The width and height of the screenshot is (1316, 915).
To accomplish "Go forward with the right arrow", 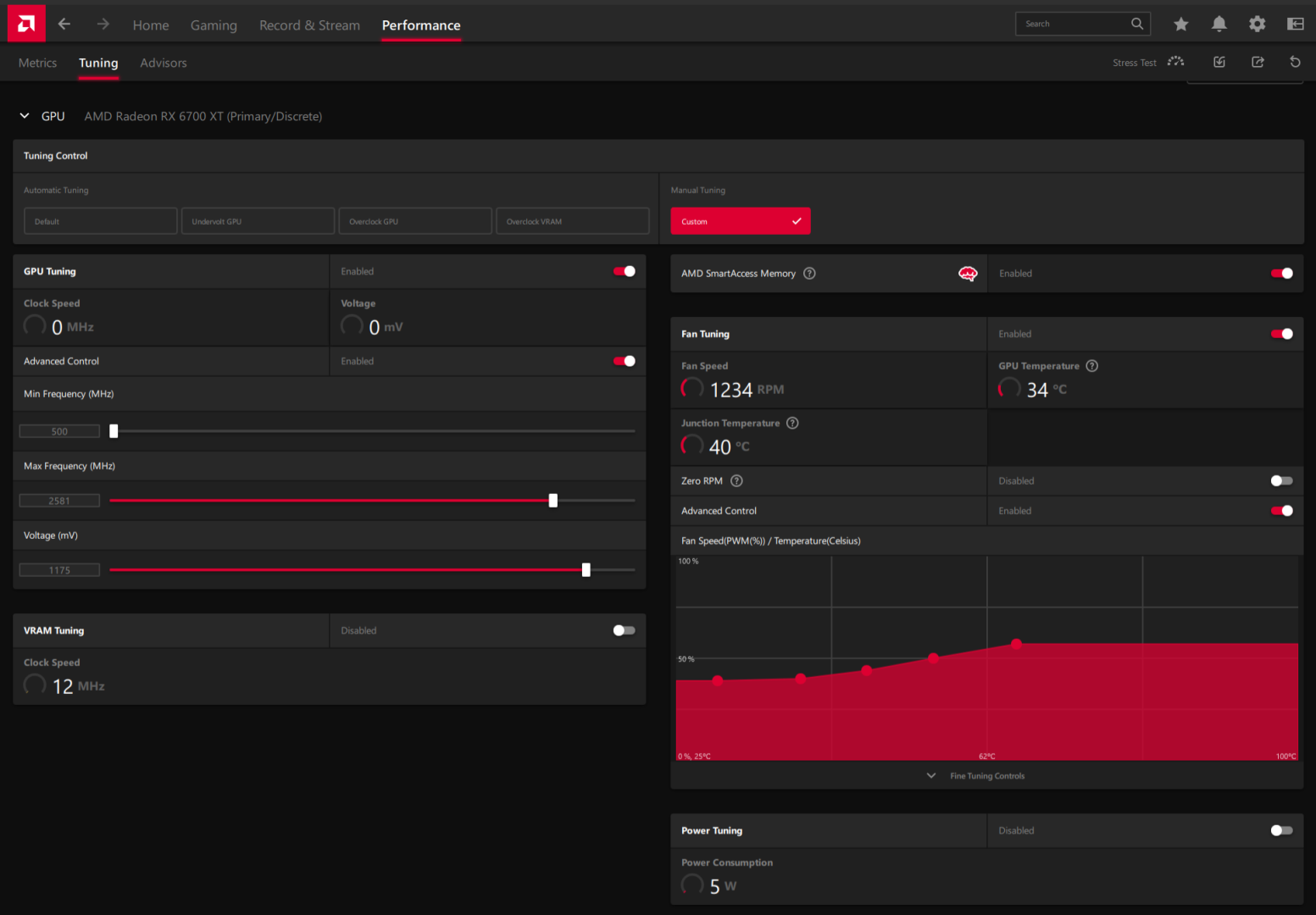I will pyautogui.click(x=103, y=24).
